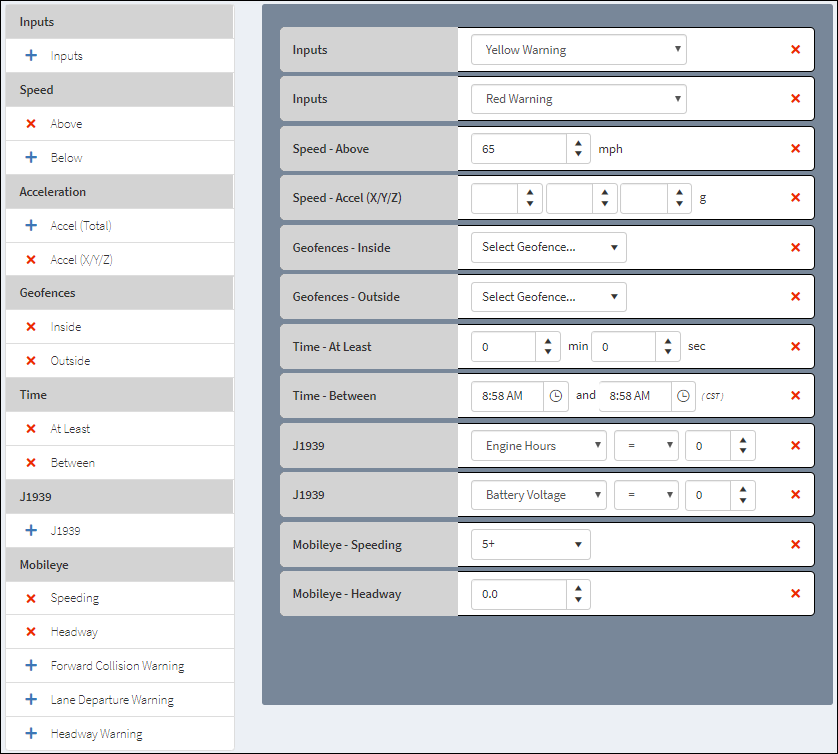This screenshot has height=754, width=838.
Task: Delete the Time - At Least row
Action: [795, 346]
